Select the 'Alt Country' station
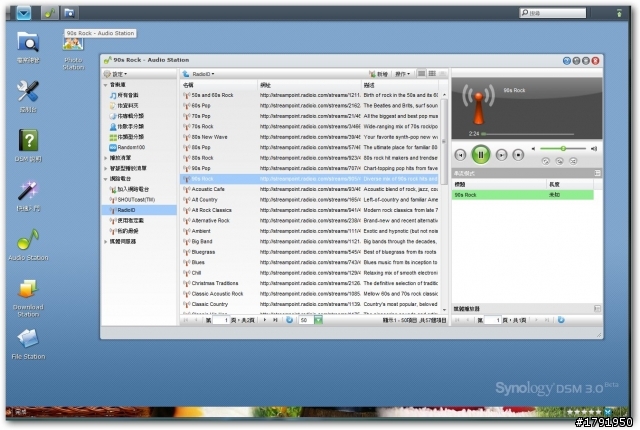 [x=310, y=200]
